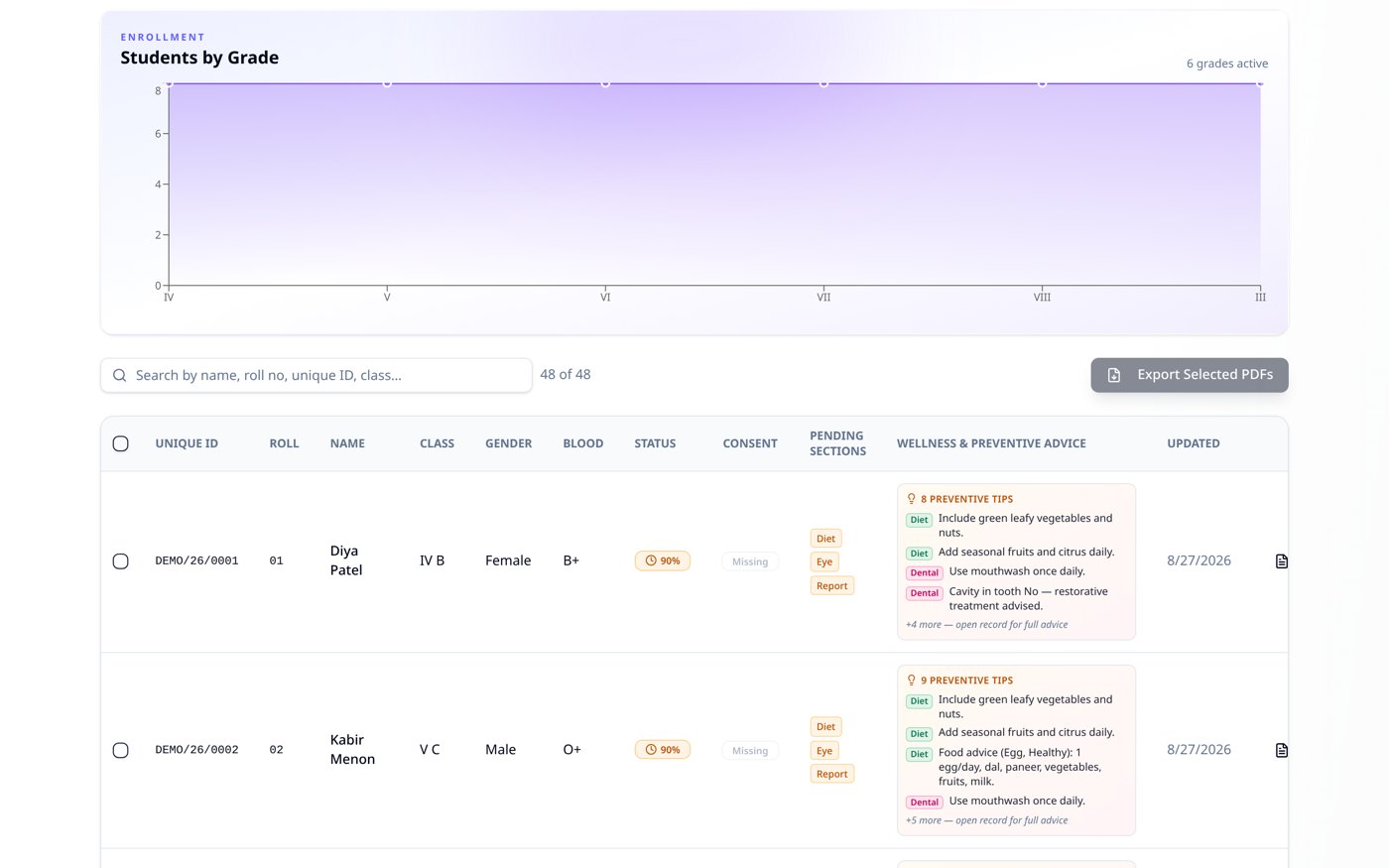Click the Eye pending tag in Kabir Menon's row
1389x868 pixels.
click(824, 751)
